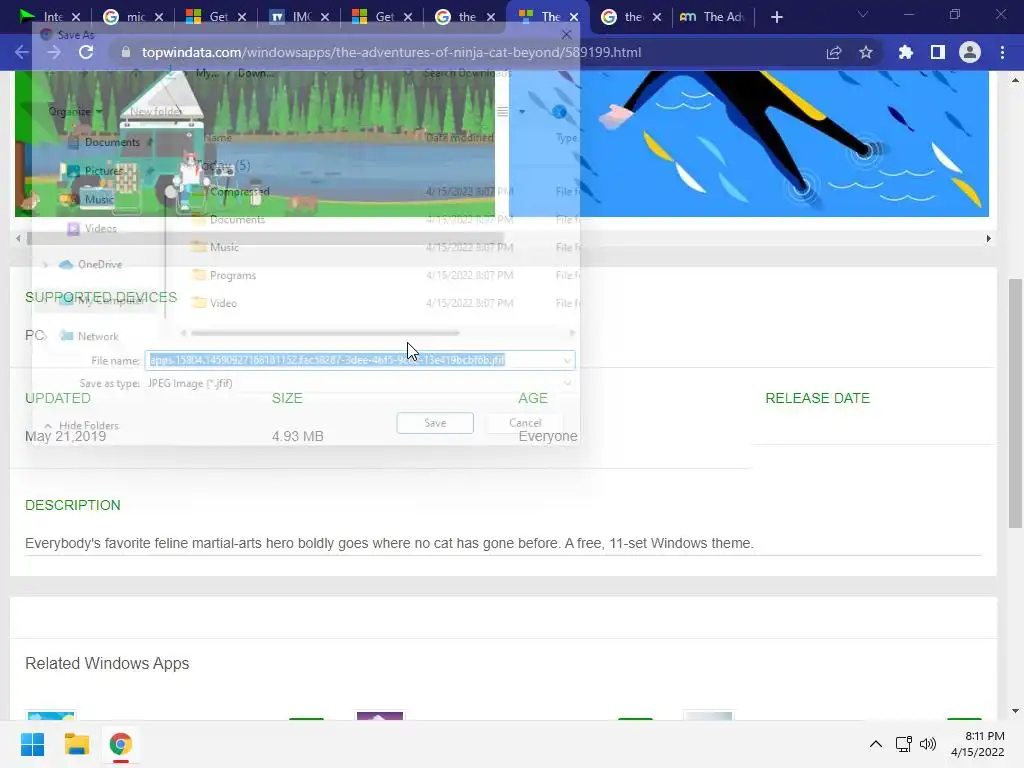Click the right arrow of the screenshot carousel
The width and height of the screenshot is (1024, 768).
pos(988,238)
